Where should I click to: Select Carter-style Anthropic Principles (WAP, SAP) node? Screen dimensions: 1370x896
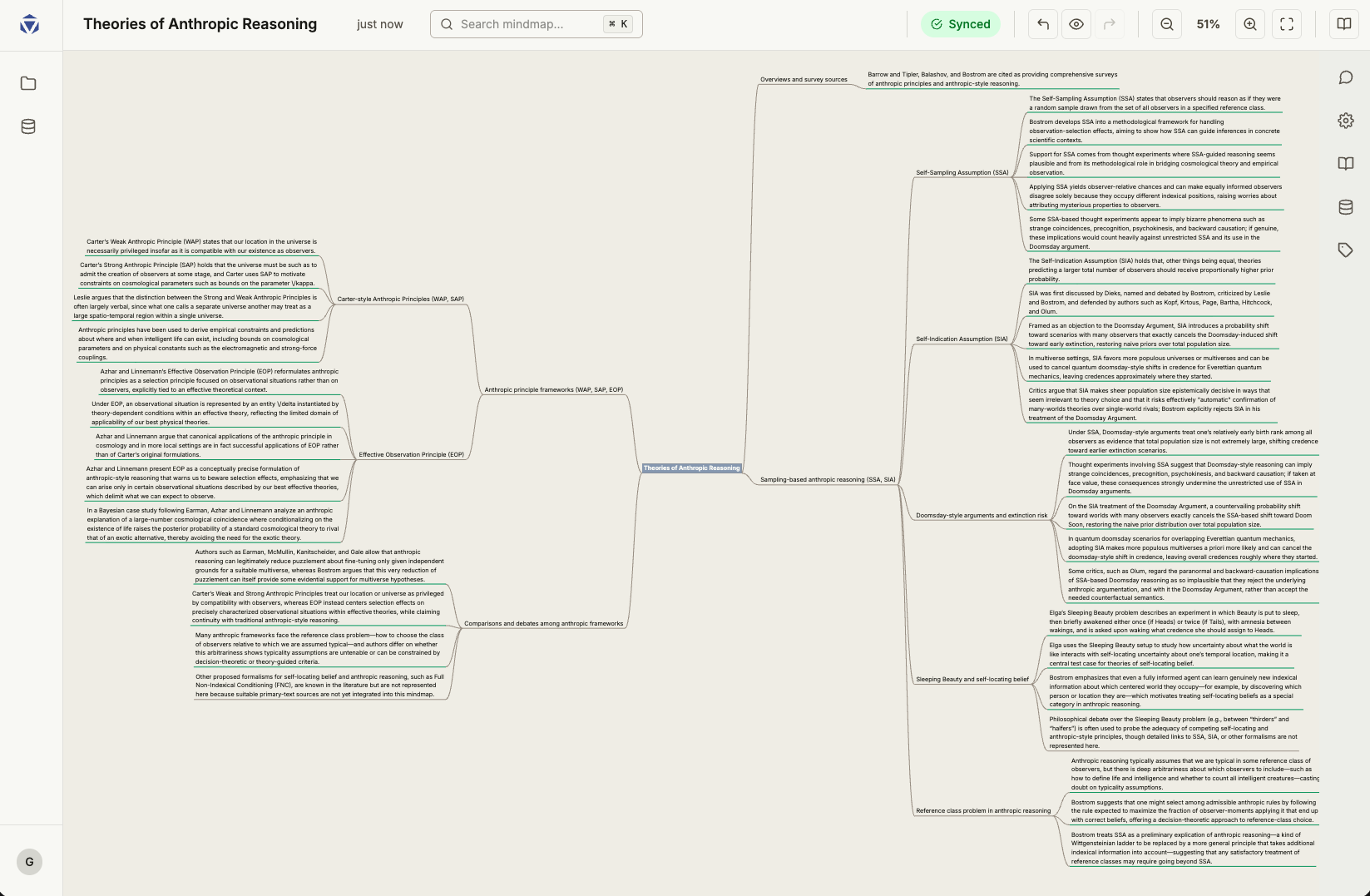(401, 299)
